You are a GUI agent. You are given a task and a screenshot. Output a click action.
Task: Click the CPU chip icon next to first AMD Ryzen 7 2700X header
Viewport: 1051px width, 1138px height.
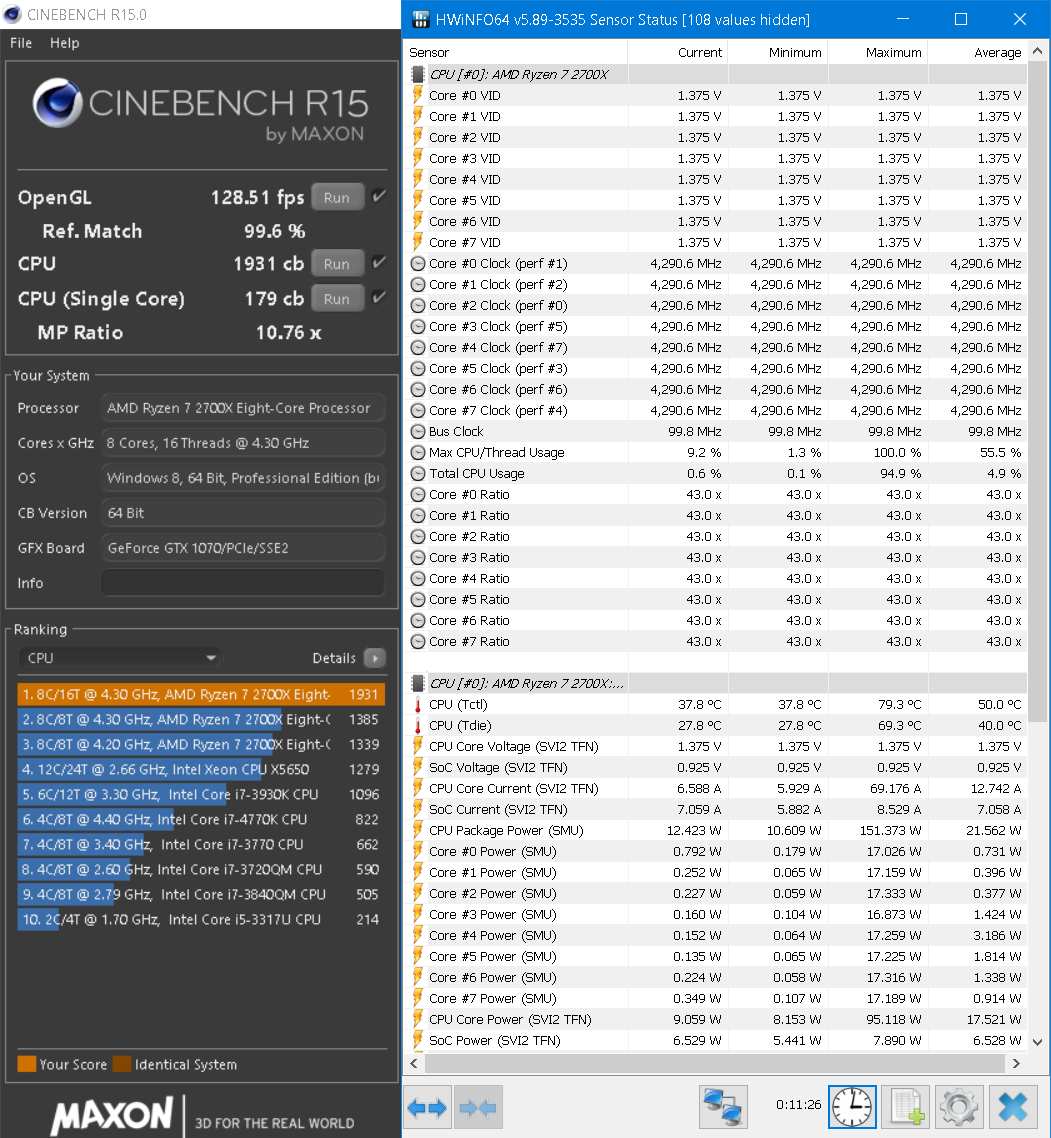coord(417,74)
